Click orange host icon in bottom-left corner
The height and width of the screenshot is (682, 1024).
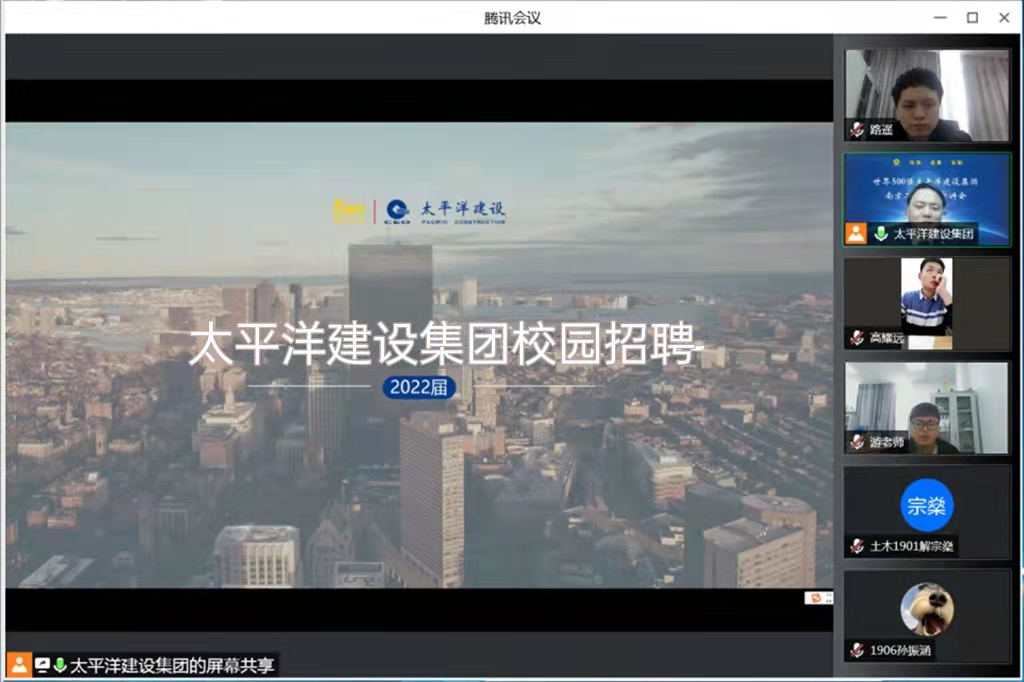coord(19,665)
